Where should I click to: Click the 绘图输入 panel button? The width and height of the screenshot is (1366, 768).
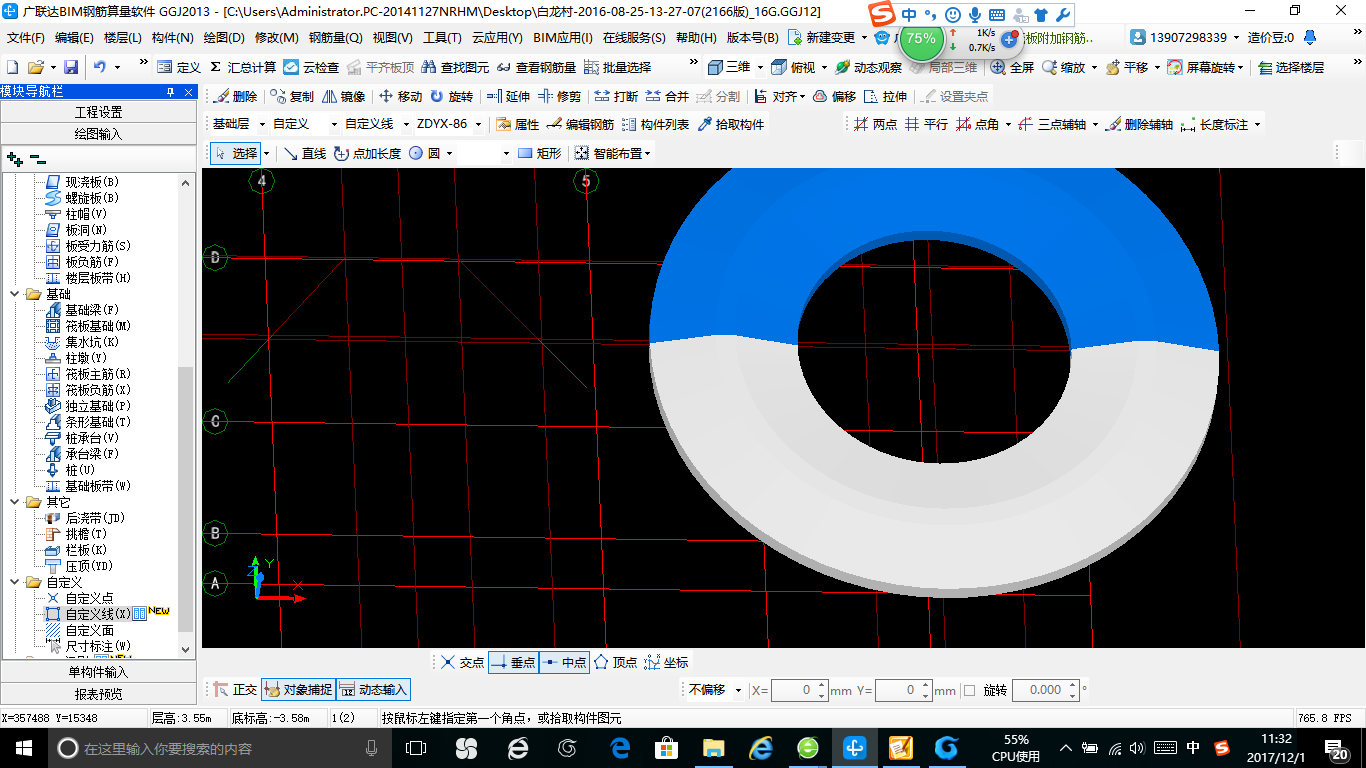[99, 134]
